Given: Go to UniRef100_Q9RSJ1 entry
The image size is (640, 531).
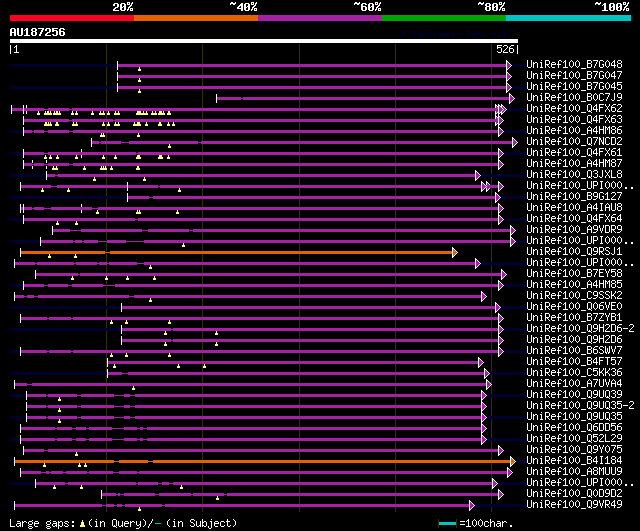Looking at the screenshot, I should (x=574, y=252).
